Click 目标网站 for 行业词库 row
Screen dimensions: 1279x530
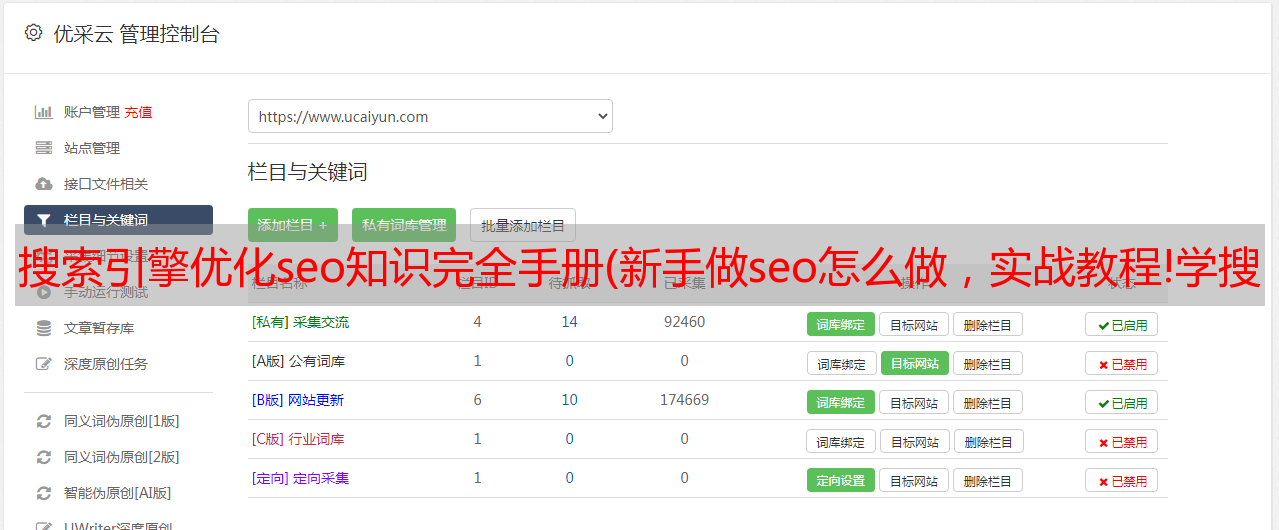[915, 441]
